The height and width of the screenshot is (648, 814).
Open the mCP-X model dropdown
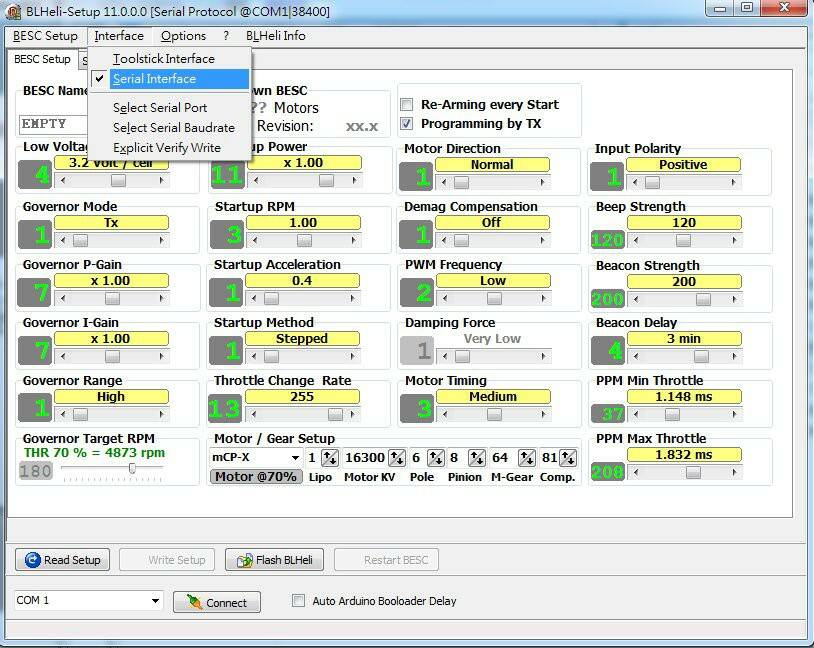295,457
